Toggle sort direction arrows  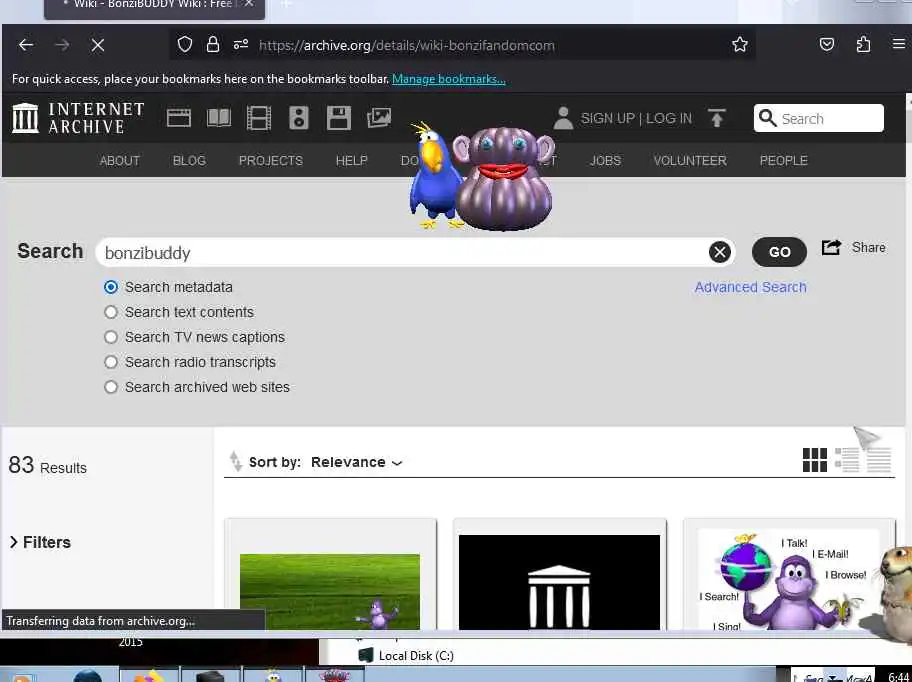coord(236,461)
